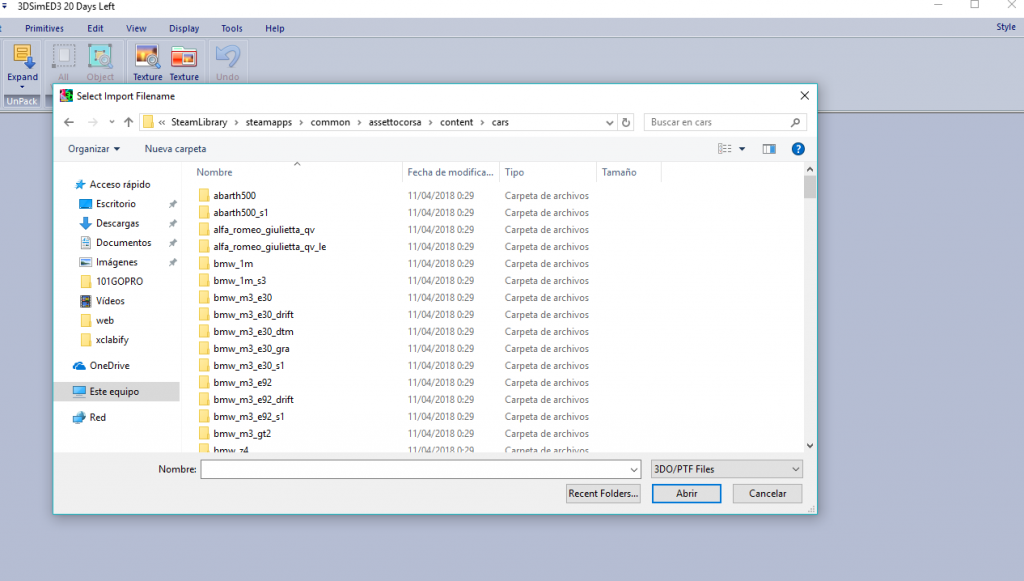
Task: Select Este equipo in the navigation pane
Action: coord(114,392)
